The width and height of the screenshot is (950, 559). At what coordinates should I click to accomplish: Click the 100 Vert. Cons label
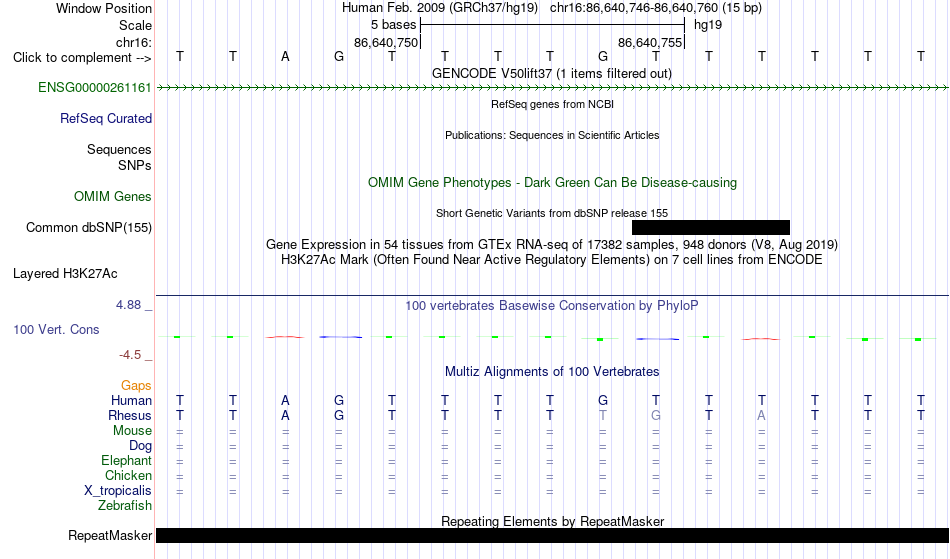pyautogui.click(x=56, y=329)
